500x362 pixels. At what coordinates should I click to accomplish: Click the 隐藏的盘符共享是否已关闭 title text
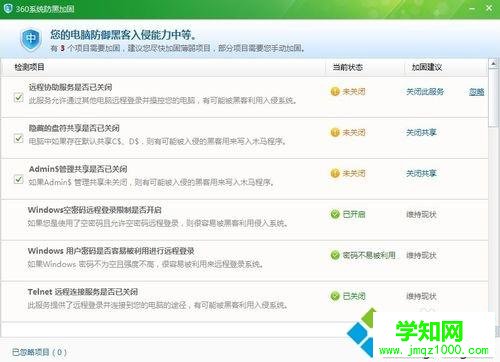[x=74, y=128]
